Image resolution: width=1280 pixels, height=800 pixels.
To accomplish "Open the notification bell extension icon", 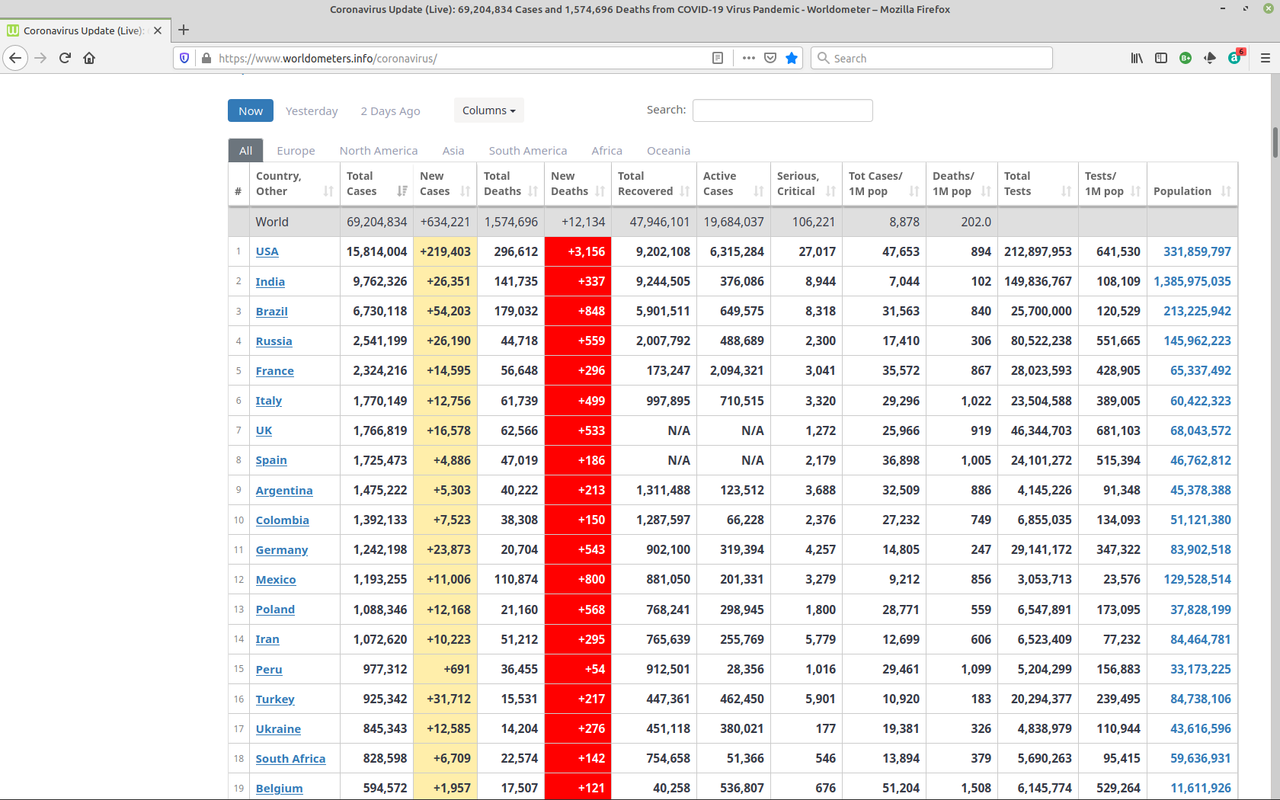I will [x=1210, y=58].
